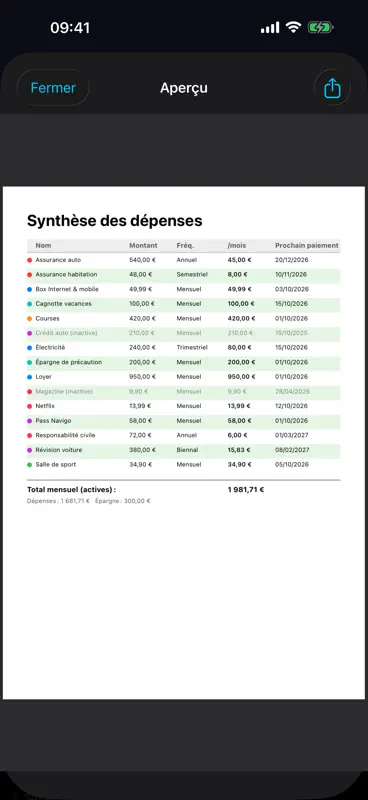This screenshot has width=368, height=800.
Task: Click the Révision voiture amount '380,00 €'
Action: (x=142, y=450)
